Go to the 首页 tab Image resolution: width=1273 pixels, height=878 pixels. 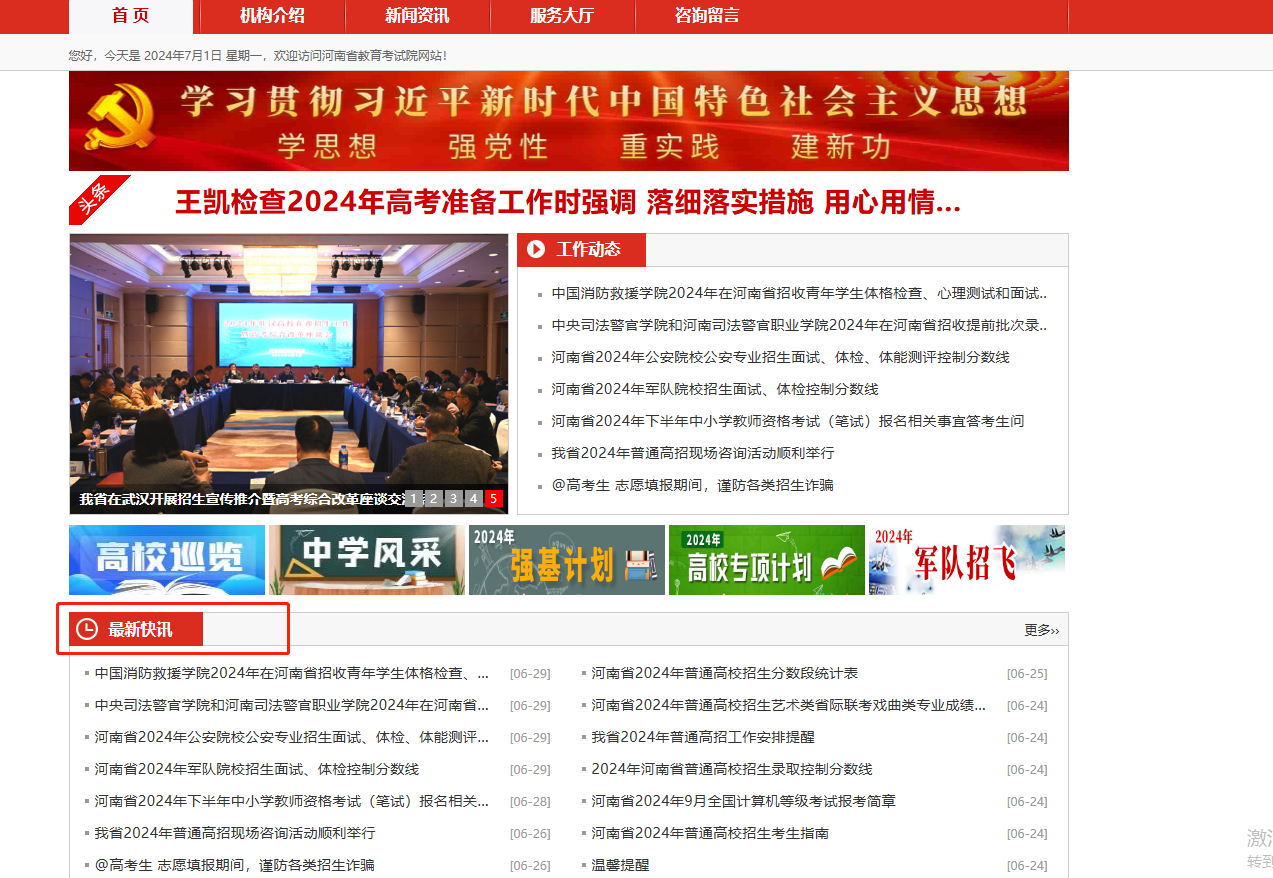coord(130,15)
